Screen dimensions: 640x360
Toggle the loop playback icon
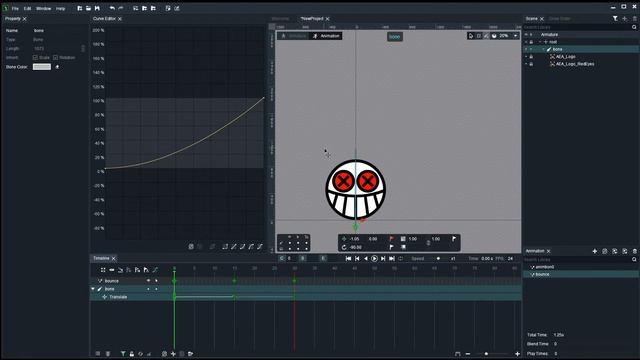coord(401,258)
